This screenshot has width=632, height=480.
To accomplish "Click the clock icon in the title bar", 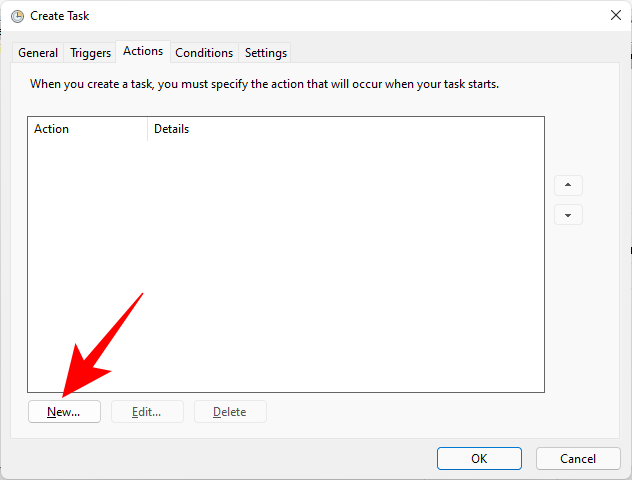I will [17, 16].
